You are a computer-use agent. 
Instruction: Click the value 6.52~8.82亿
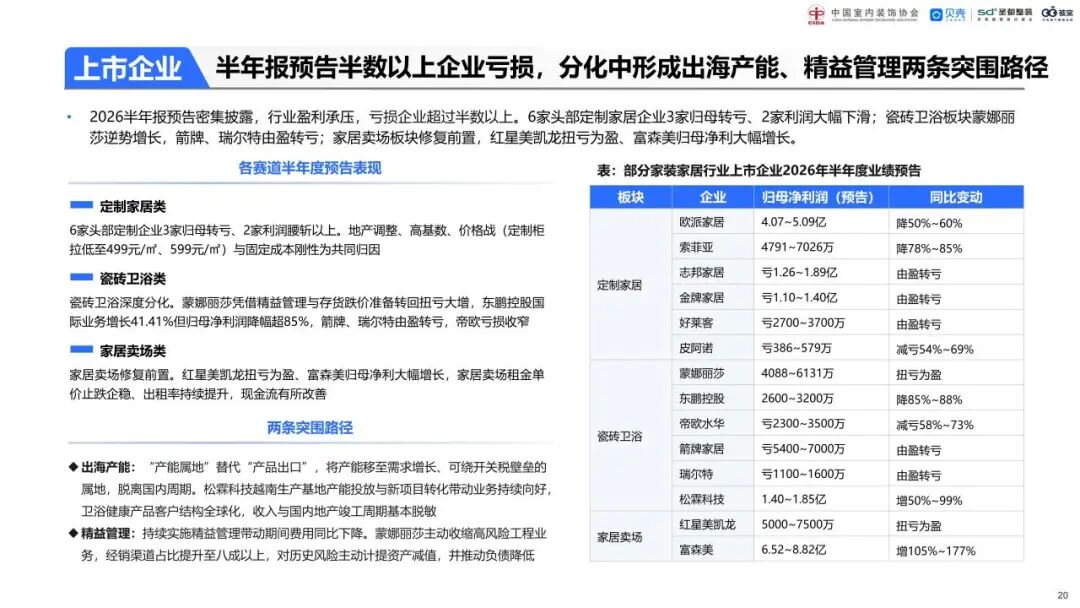[793, 550]
